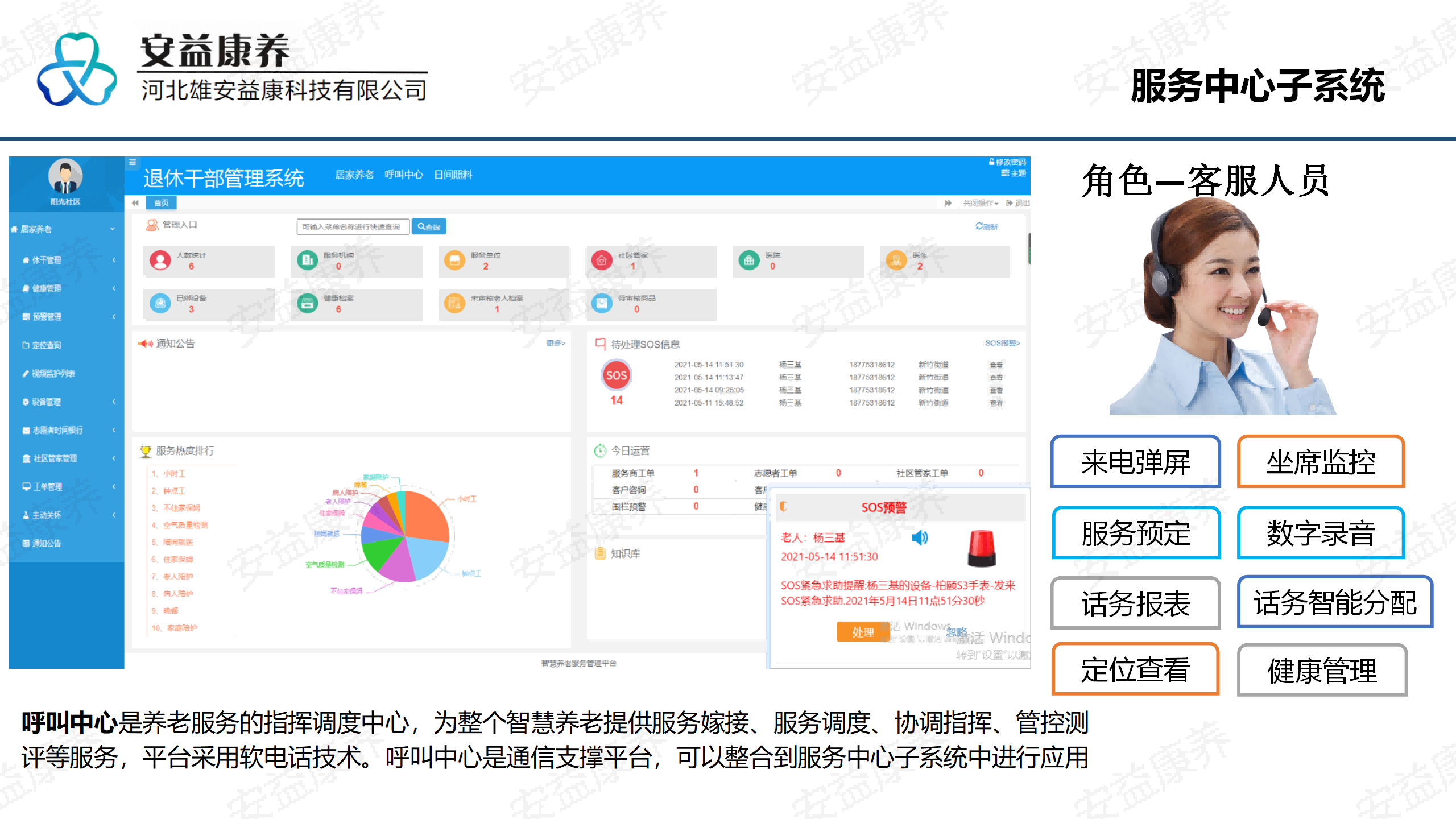The width and height of the screenshot is (1456, 819).
Task: Click ranking item 10、家庭陪护
Action: 174,628
